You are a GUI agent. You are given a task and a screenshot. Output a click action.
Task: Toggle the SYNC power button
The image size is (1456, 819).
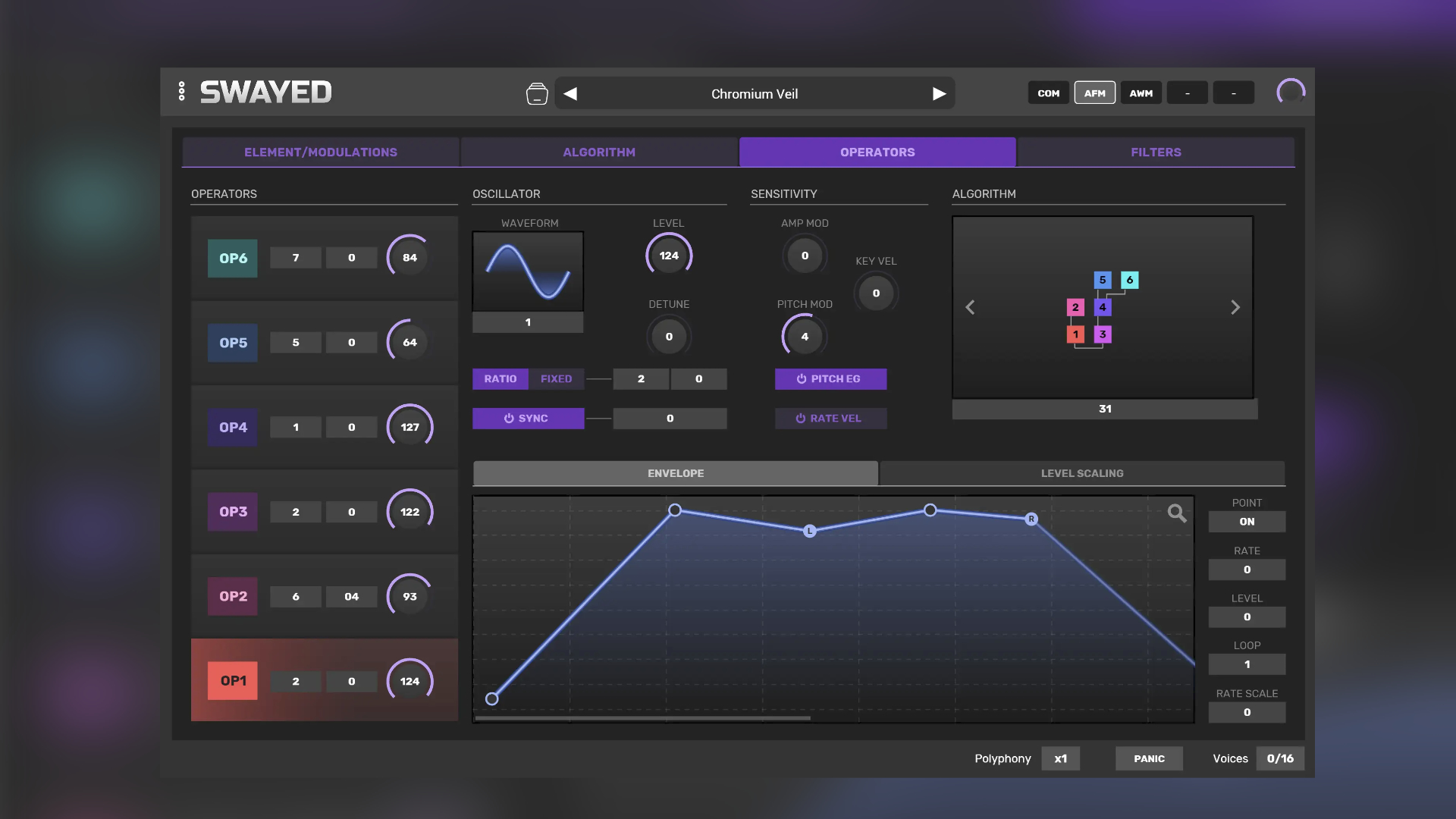point(528,419)
